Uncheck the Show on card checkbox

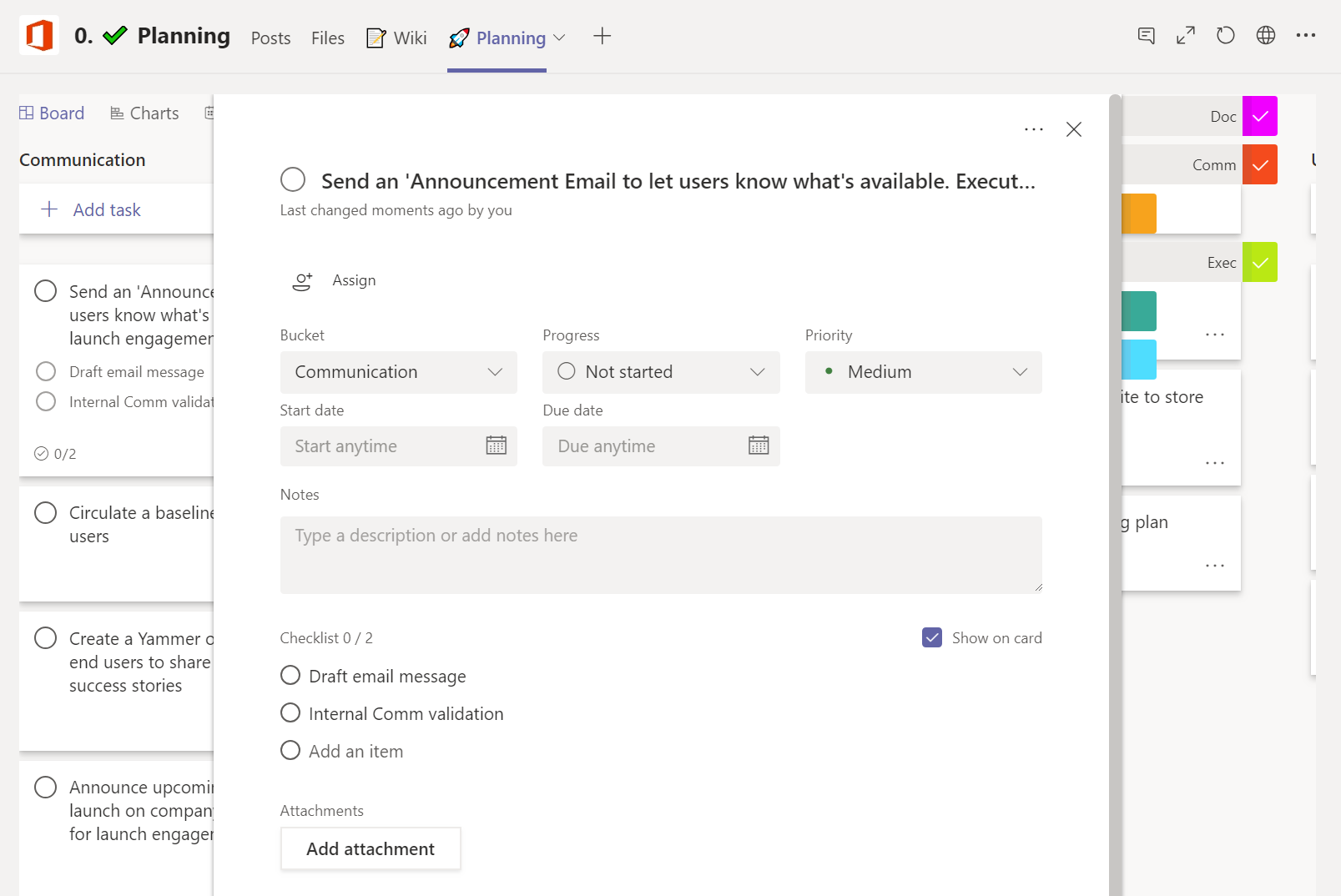[932, 637]
